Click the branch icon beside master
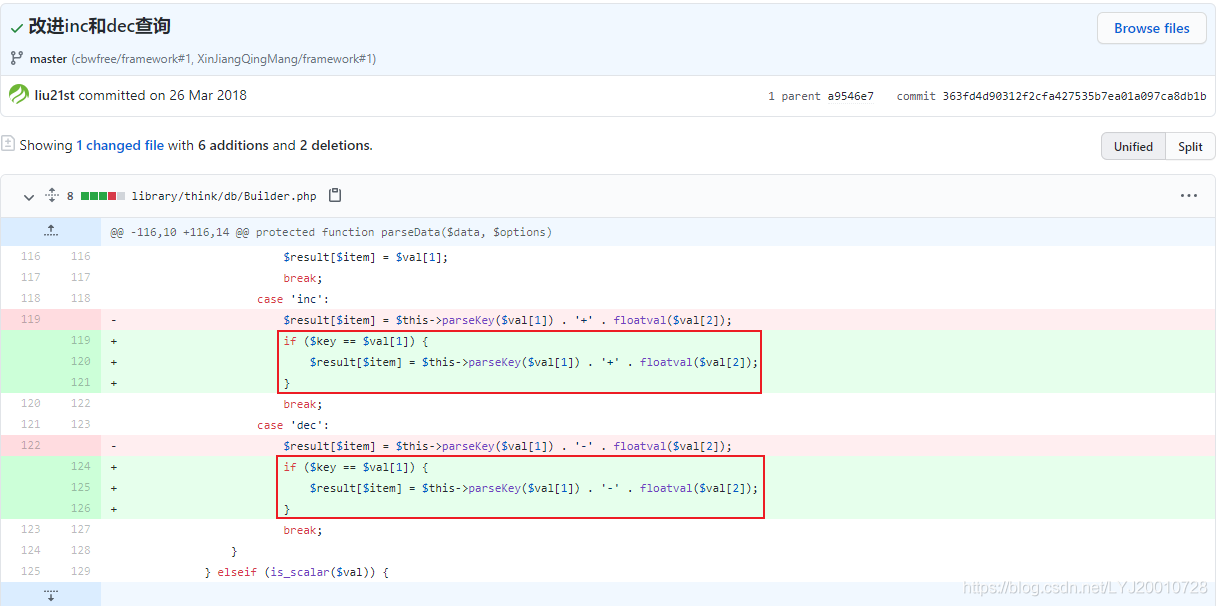Viewport: 1217px width, 606px height. coord(16,59)
